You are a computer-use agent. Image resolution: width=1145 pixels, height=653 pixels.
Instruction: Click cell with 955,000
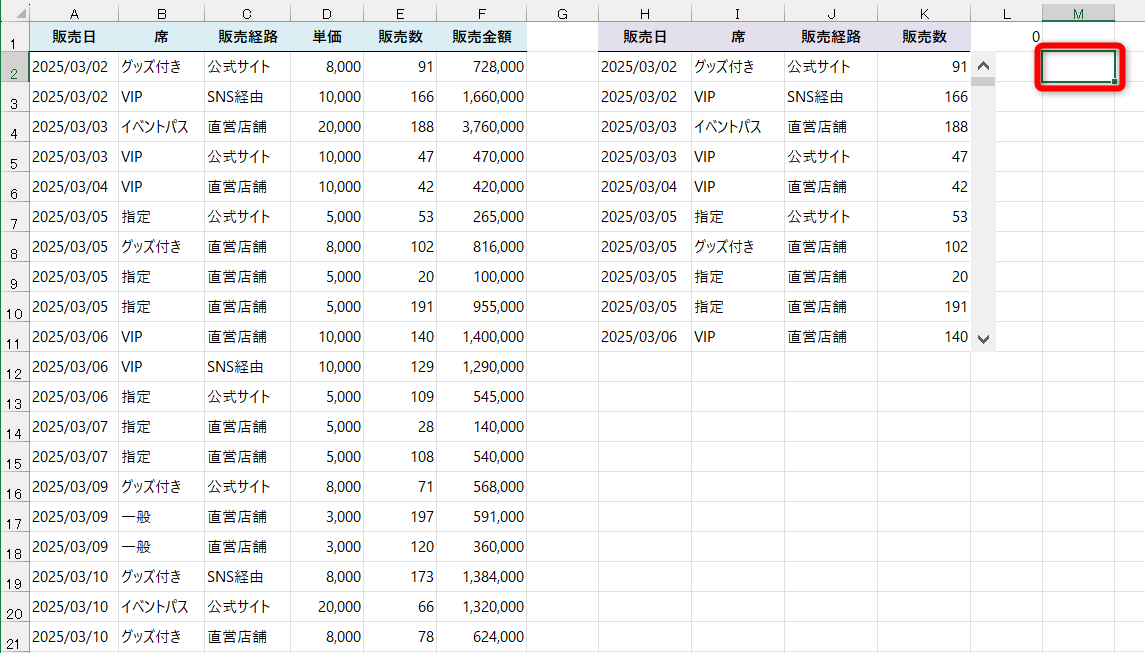(481, 307)
